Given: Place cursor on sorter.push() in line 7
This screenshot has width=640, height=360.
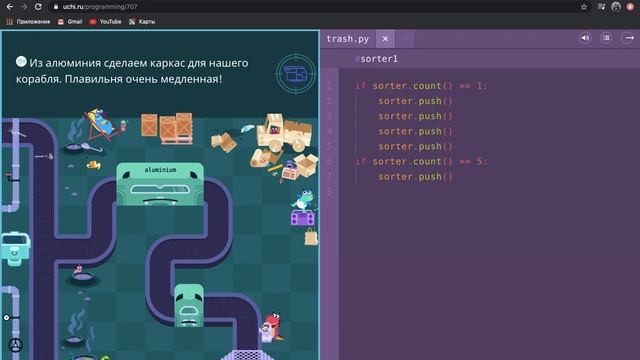Looking at the screenshot, I should pyautogui.click(x=415, y=177).
